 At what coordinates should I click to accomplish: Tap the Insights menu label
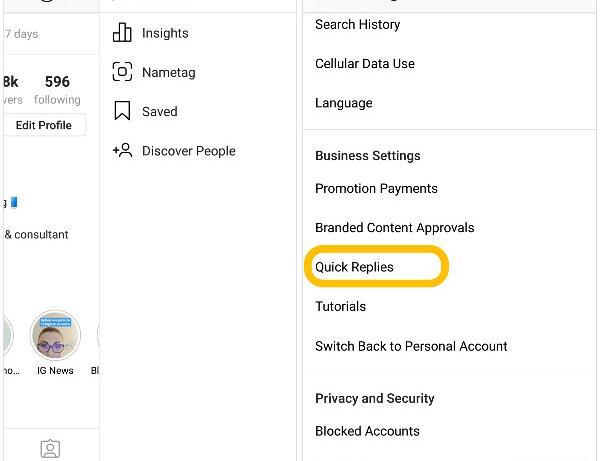pos(165,33)
